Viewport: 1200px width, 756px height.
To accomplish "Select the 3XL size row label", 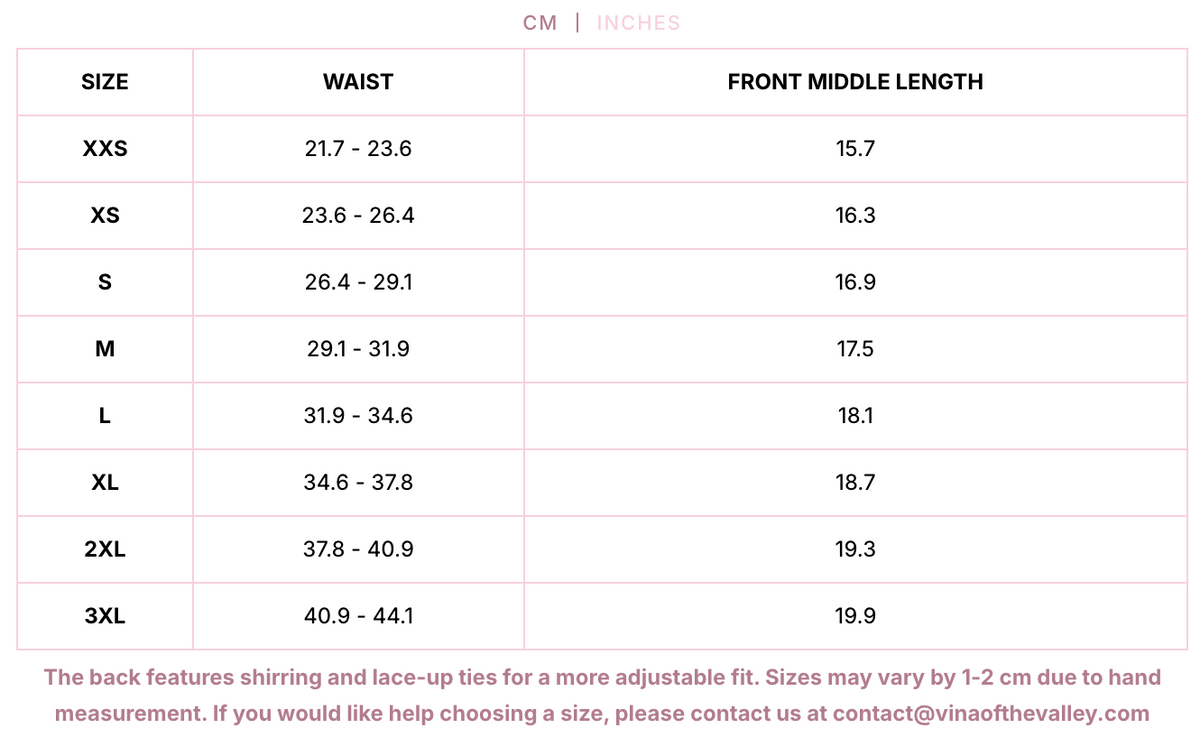I will 105,616.
